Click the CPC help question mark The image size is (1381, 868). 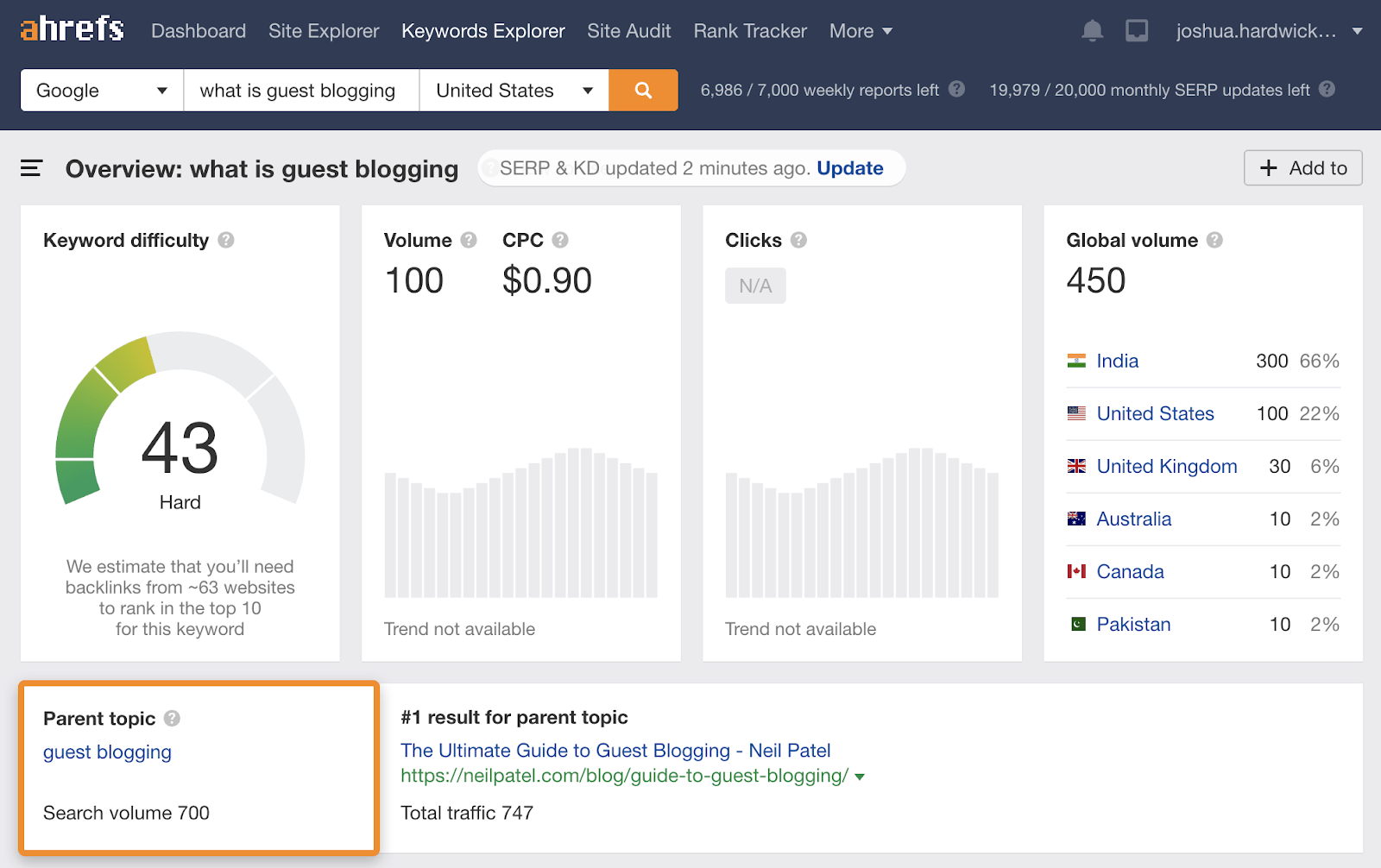coord(560,240)
